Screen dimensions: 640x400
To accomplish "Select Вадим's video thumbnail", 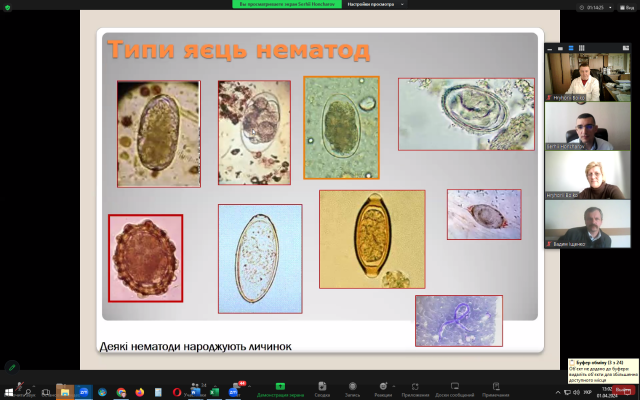I will click(588, 224).
